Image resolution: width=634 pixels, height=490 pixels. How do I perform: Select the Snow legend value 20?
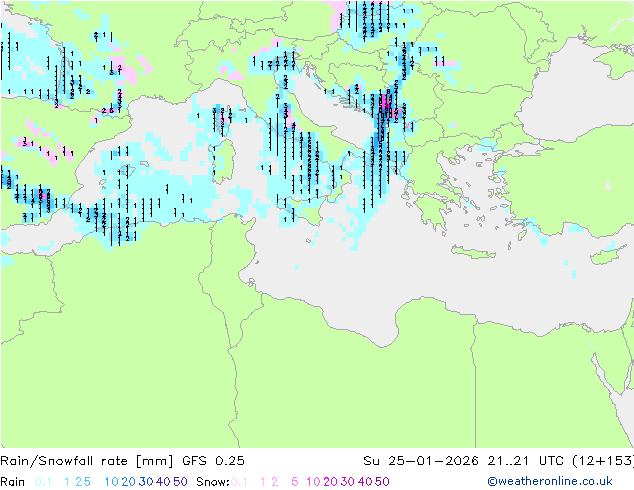coord(330,482)
